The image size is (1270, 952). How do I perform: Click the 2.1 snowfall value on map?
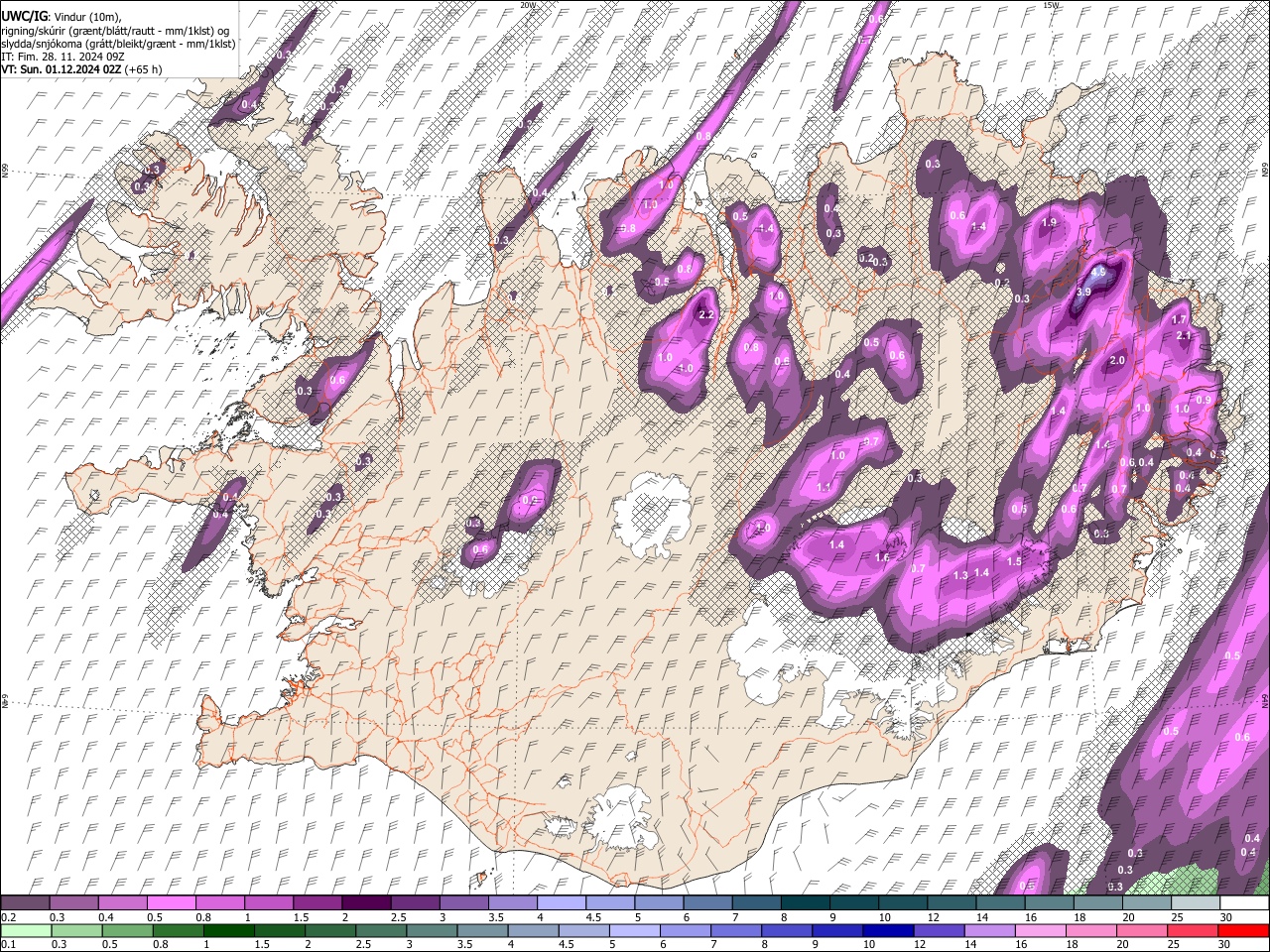(x=1183, y=336)
